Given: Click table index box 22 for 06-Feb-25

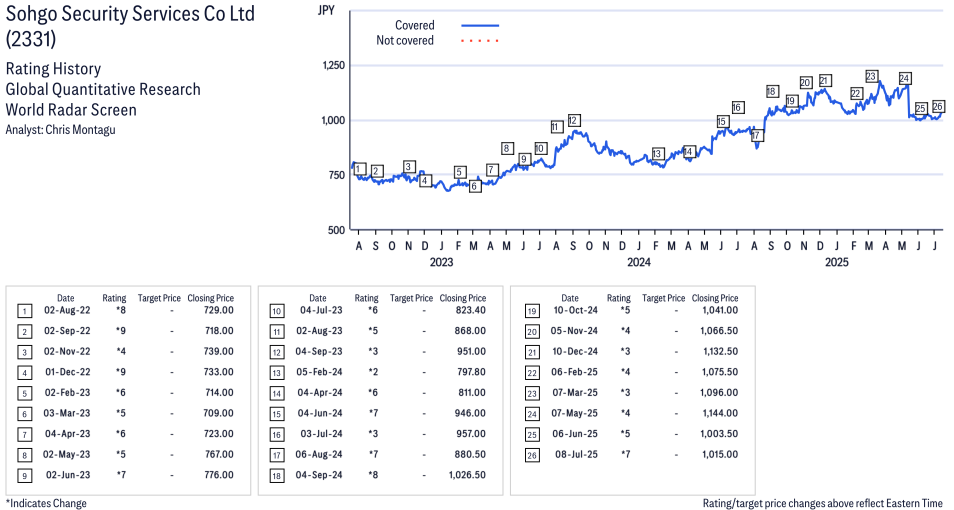Looking at the screenshot, I should click(x=532, y=373).
